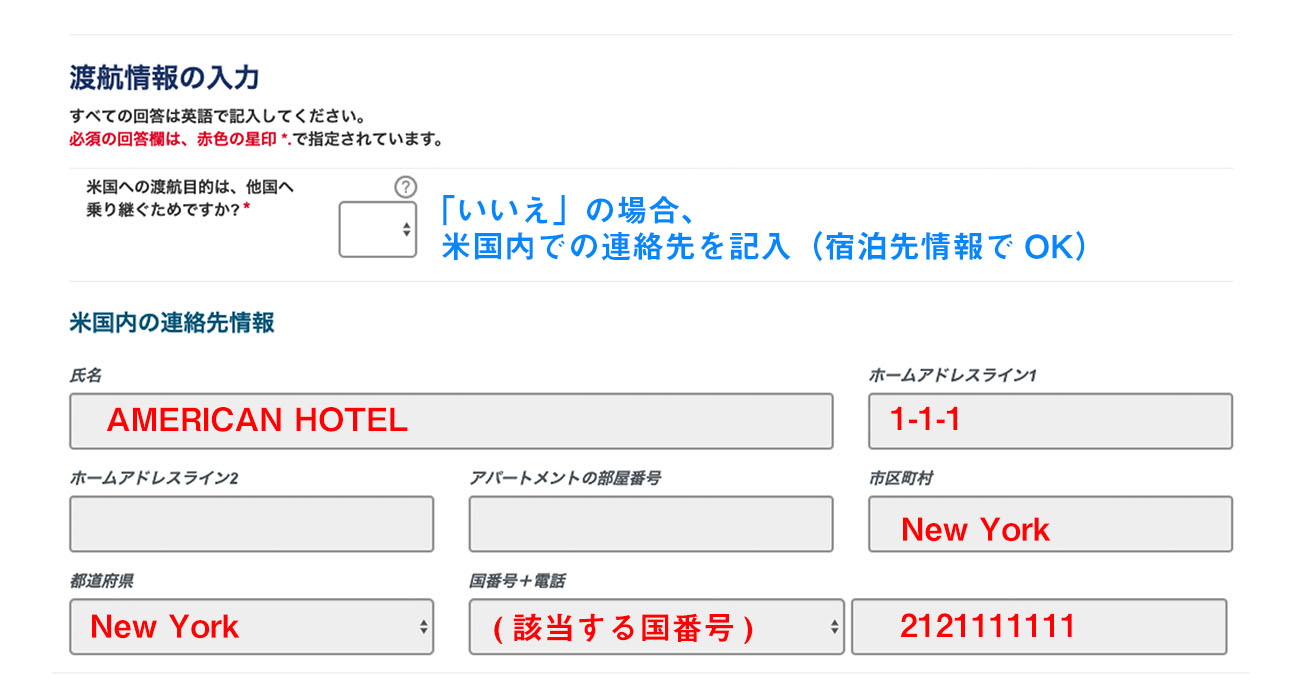1300x700 pixels.
Task: Click the アパートメントの部屋番号 label
Action: pyautogui.click(x=565, y=478)
